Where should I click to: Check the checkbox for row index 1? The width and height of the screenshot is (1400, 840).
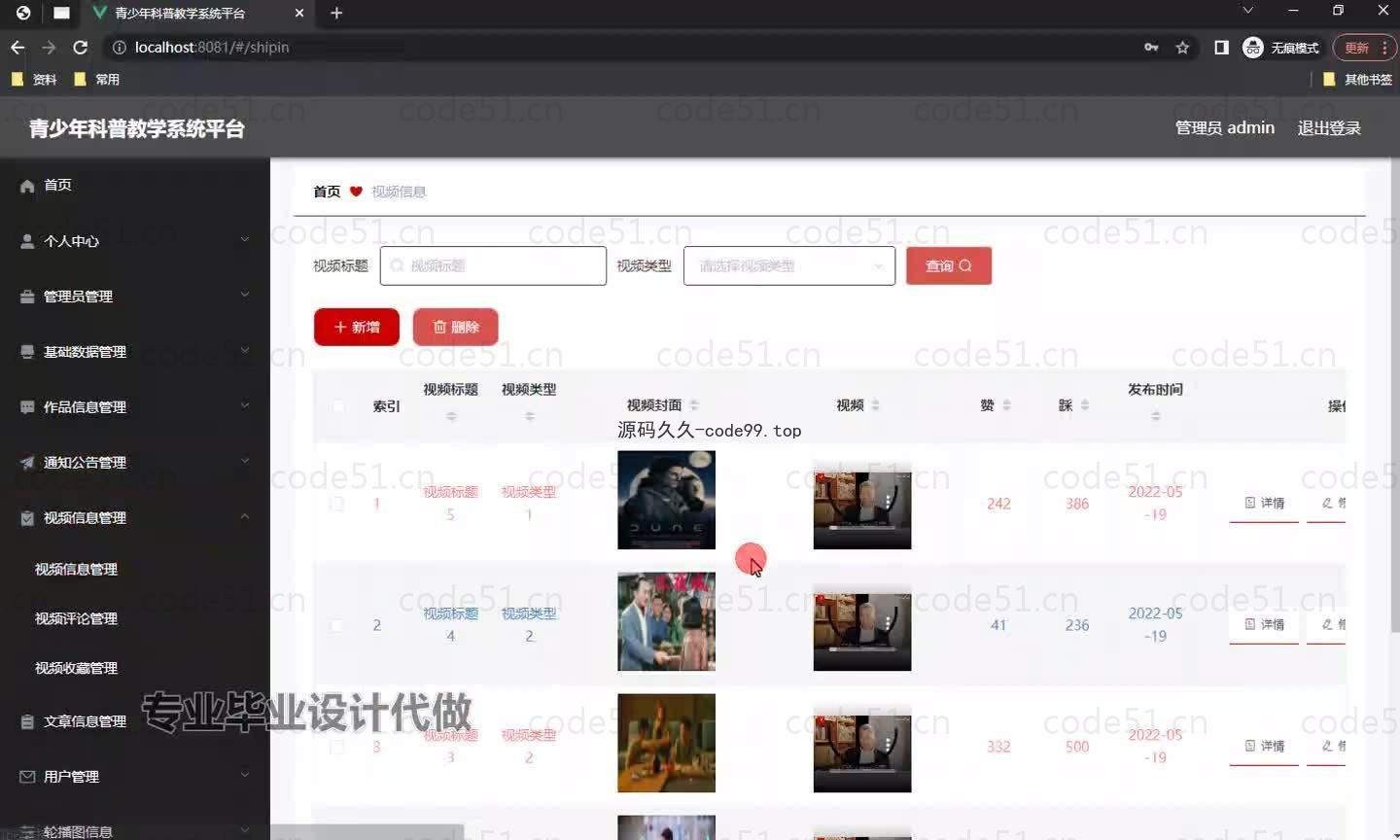[337, 504]
